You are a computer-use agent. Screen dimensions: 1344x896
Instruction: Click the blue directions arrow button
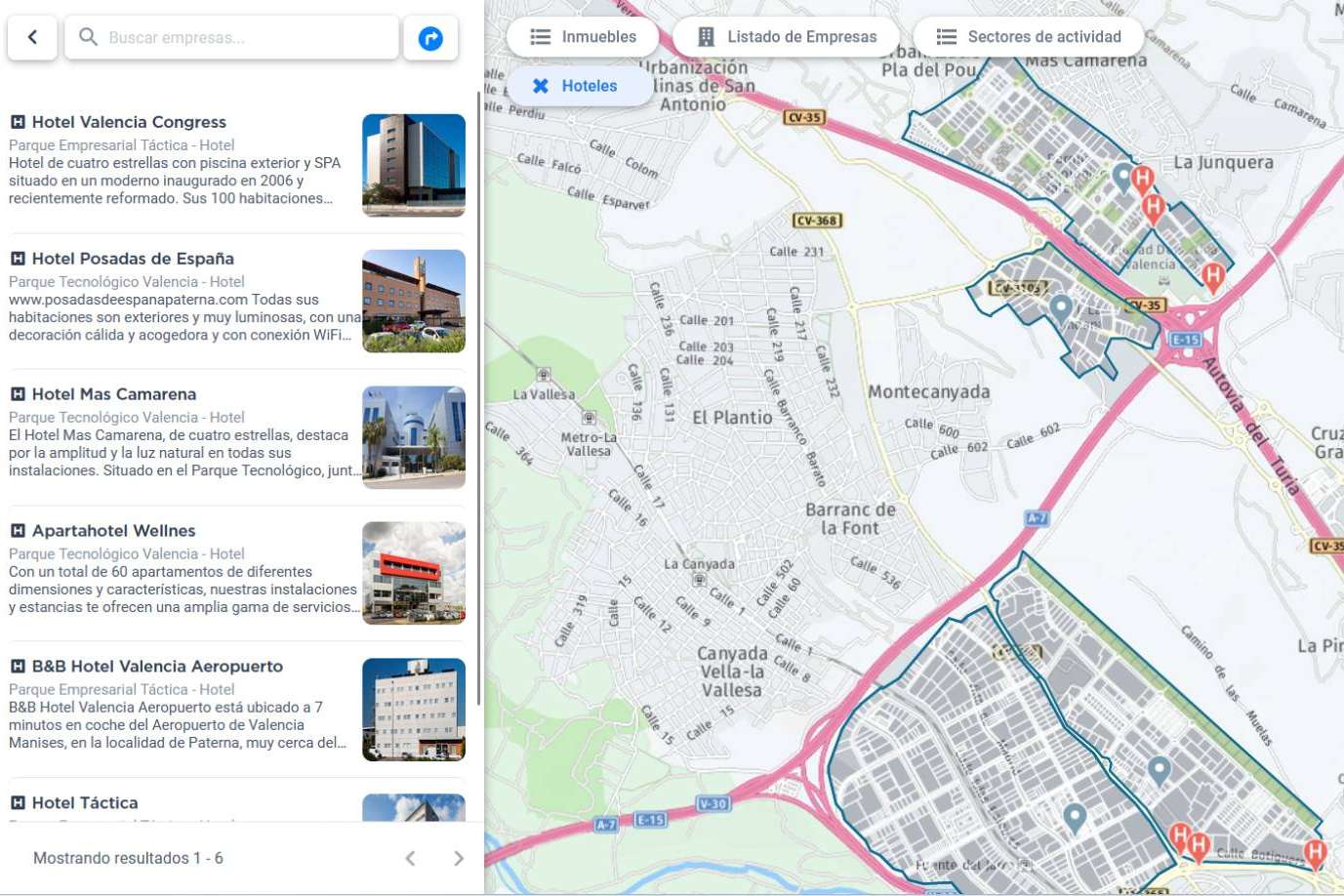(430, 38)
